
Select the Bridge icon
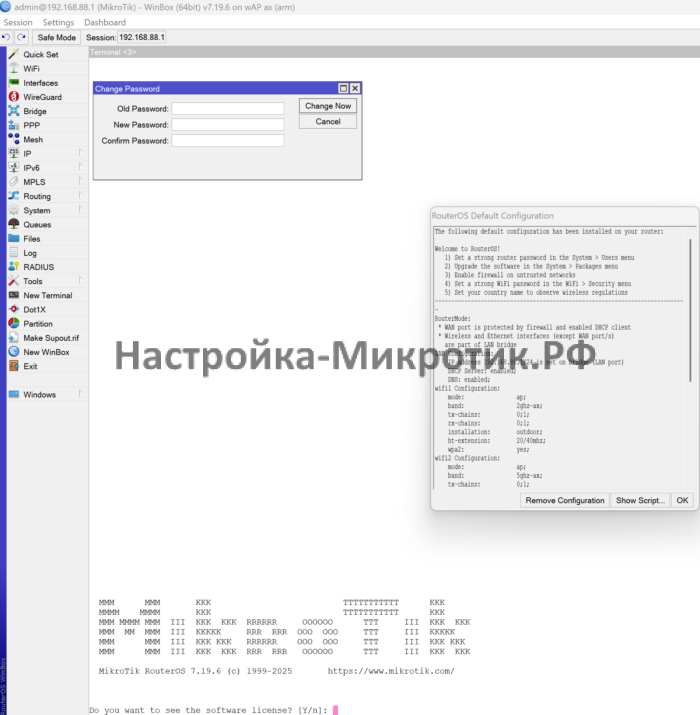tap(14, 111)
